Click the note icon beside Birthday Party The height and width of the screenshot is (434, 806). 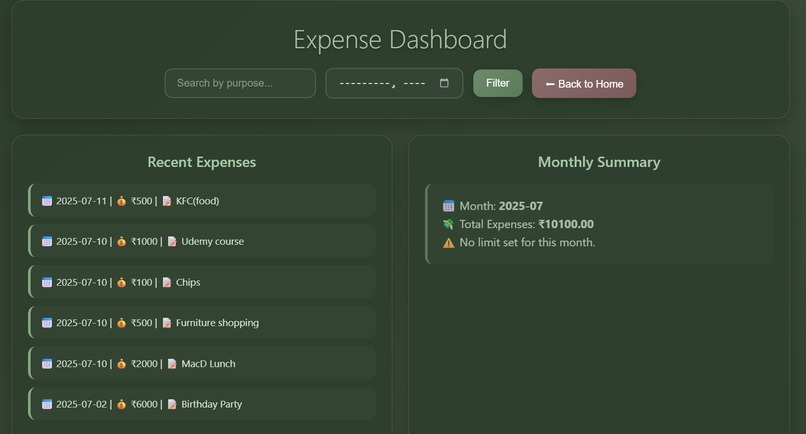[172, 404]
